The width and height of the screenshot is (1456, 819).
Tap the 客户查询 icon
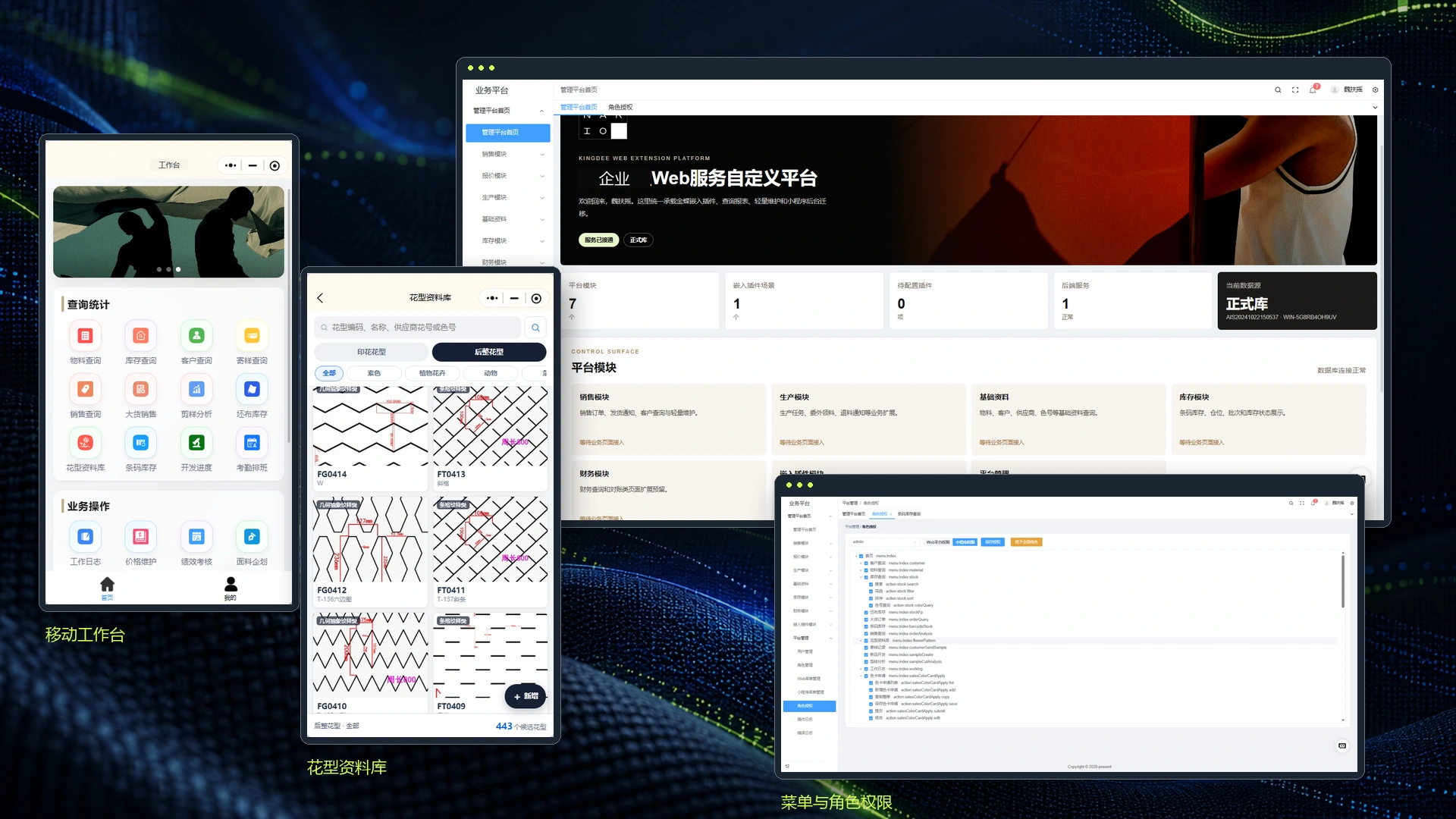(x=196, y=335)
